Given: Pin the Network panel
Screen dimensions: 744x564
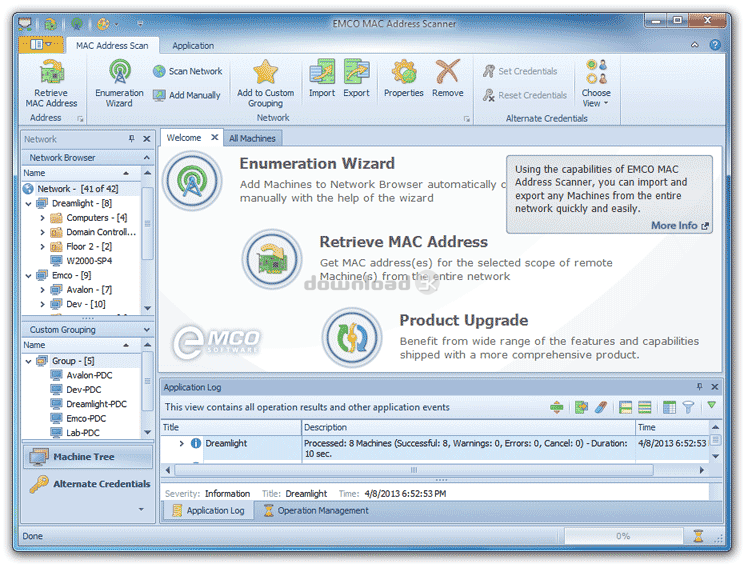Looking at the screenshot, I should (x=131, y=139).
